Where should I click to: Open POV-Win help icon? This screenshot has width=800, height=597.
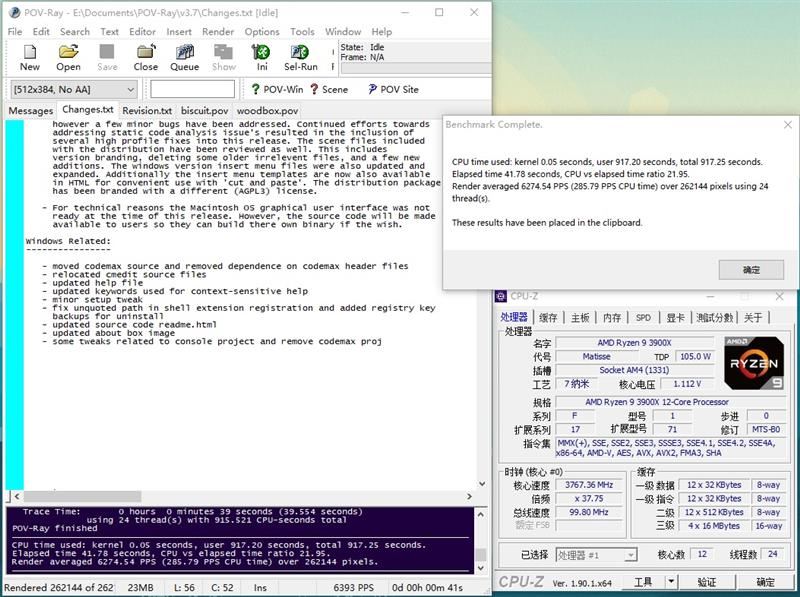click(277, 89)
